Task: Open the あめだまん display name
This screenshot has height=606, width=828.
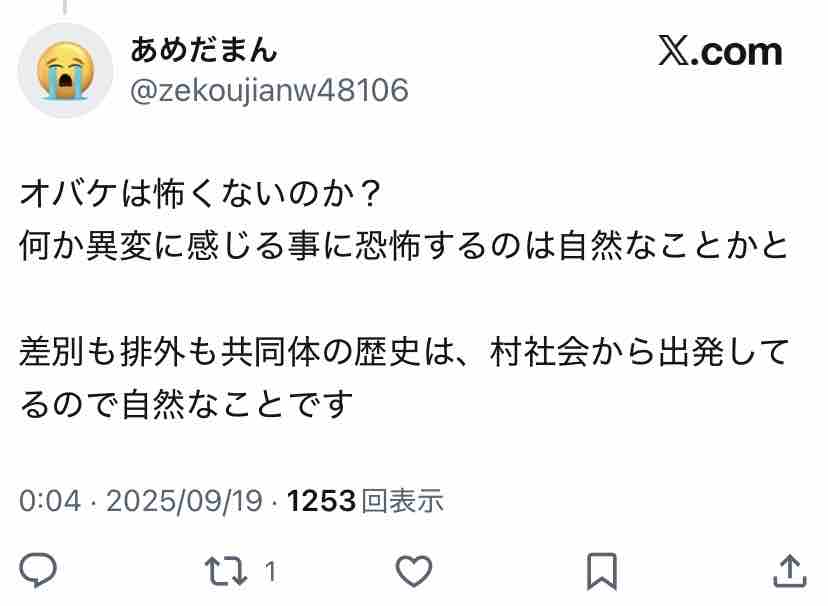Action: [x=204, y=50]
